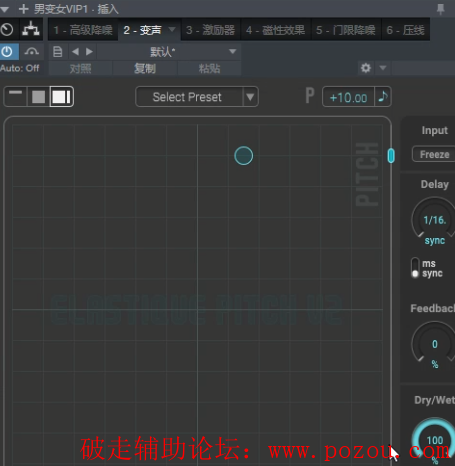Go to next preset arrow
This screenshot has height=466, width=455.
[89, 52]
